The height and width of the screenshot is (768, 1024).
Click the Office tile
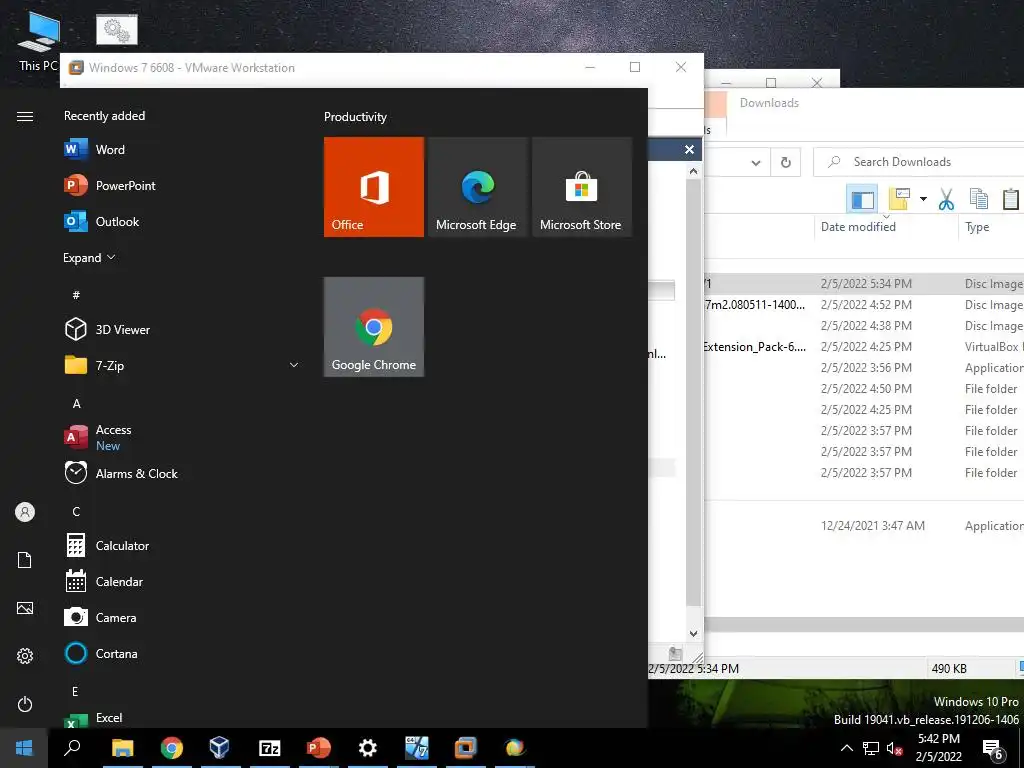[x=374, y=187]
